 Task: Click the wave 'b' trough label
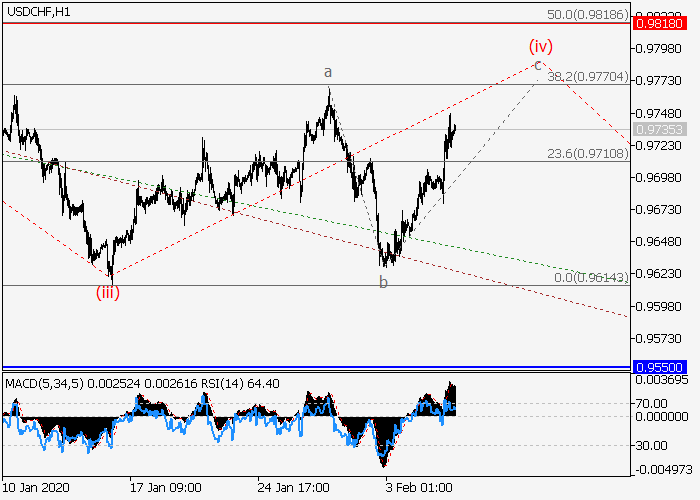tap(383, 283)
